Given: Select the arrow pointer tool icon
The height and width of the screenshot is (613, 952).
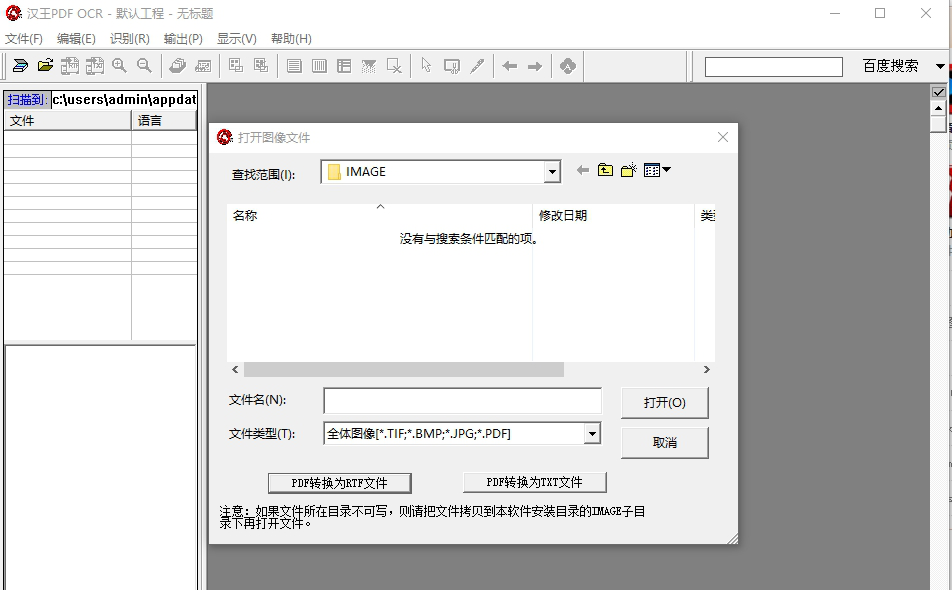Looking at the screenshot, I should pos(425,65).
